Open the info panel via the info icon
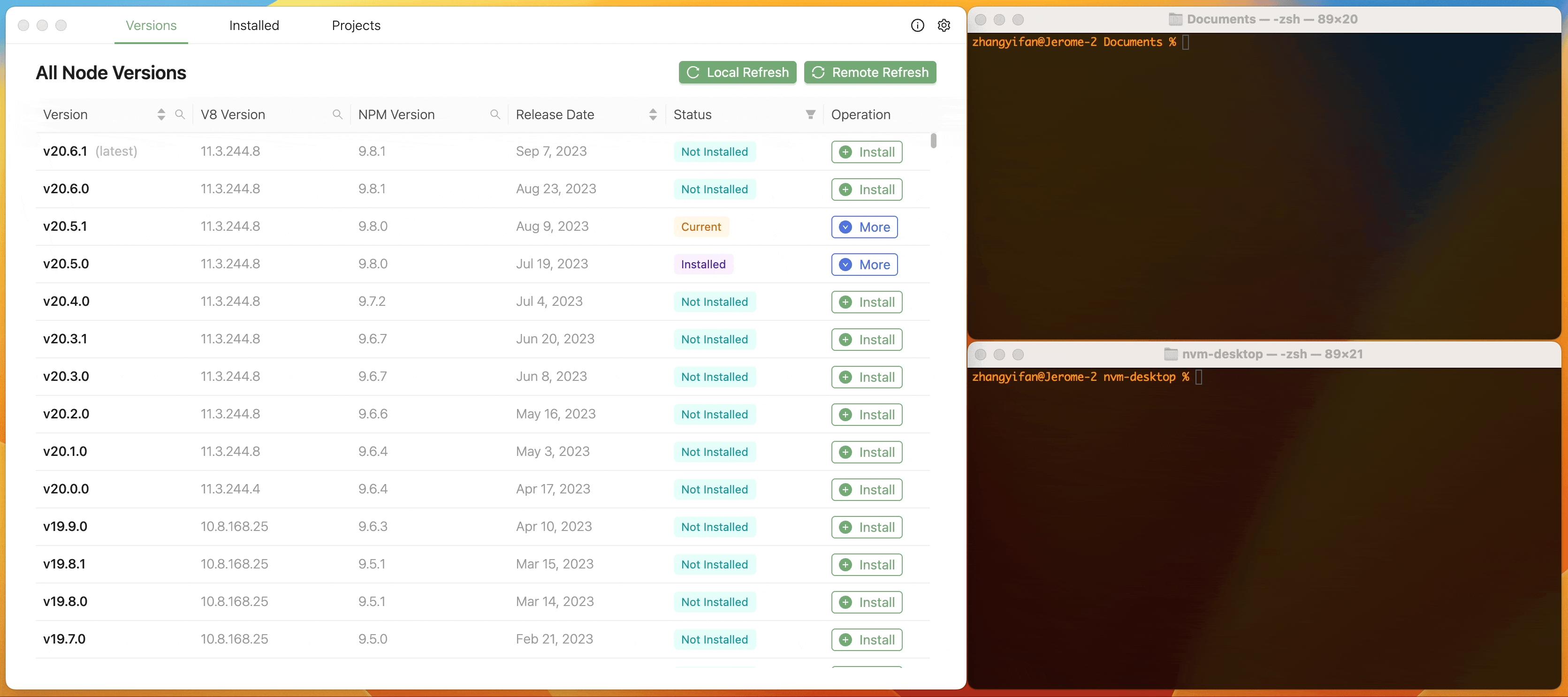The image size is (1568, 697). click(x=917, y=26)
